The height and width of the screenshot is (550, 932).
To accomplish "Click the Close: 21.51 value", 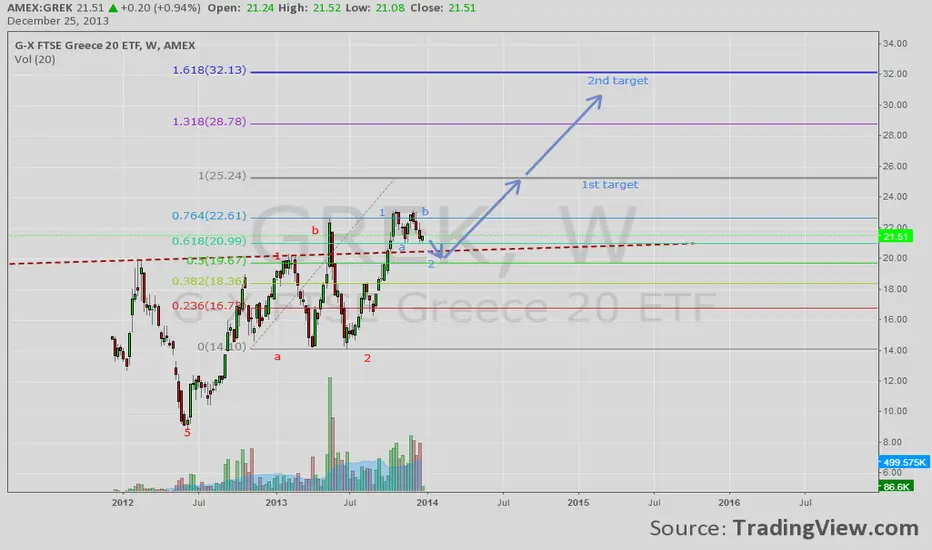I will [x=443, y=8].
